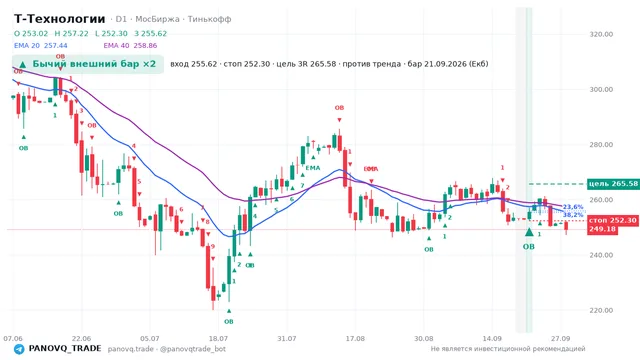Click the 'H 257.22' high value
This screenshot has height=360, width=640.
coord(71,33)
